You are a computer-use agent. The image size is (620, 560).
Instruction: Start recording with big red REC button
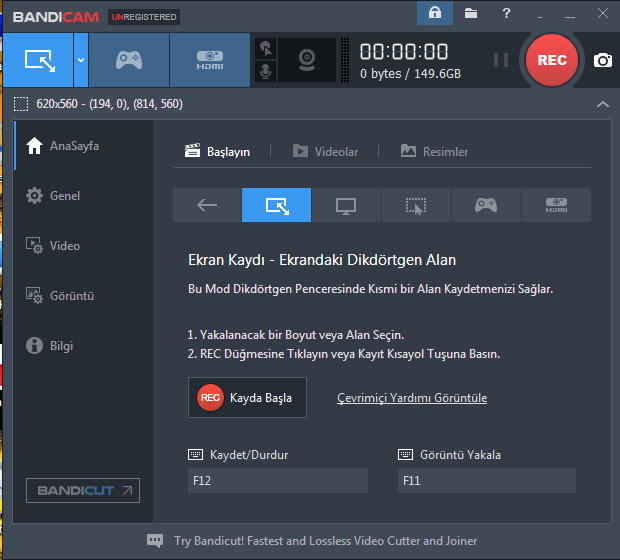coord(552,60)
